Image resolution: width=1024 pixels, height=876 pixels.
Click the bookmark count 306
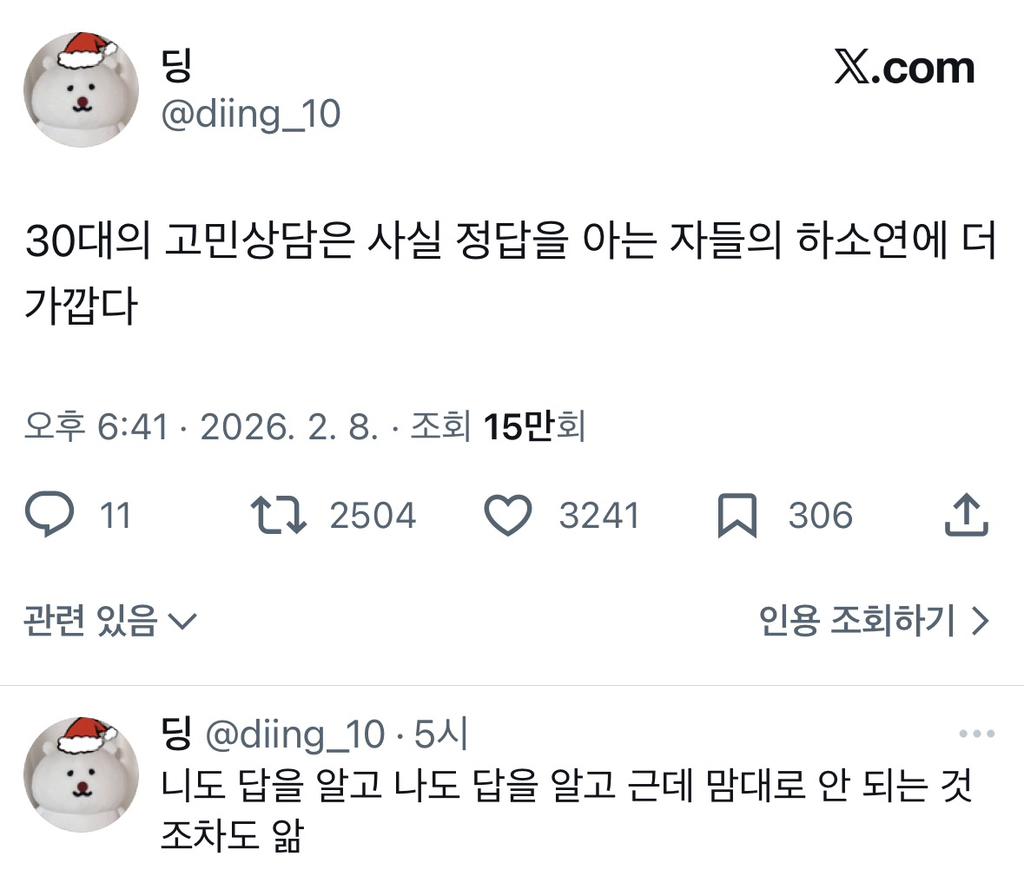pos(821,515)
